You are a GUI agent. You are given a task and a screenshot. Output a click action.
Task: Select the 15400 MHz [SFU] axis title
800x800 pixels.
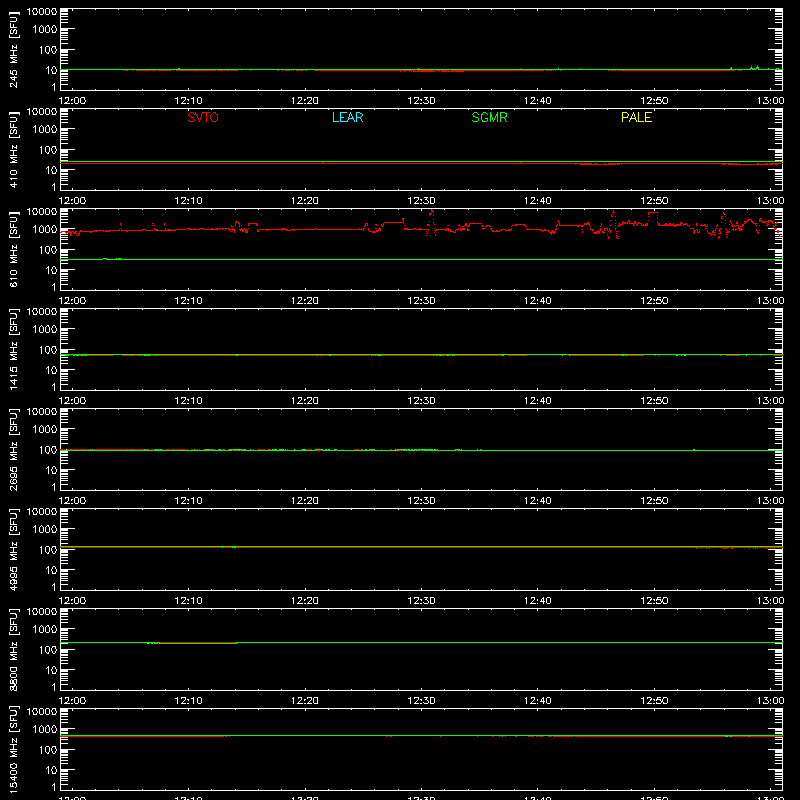[13, 749]
